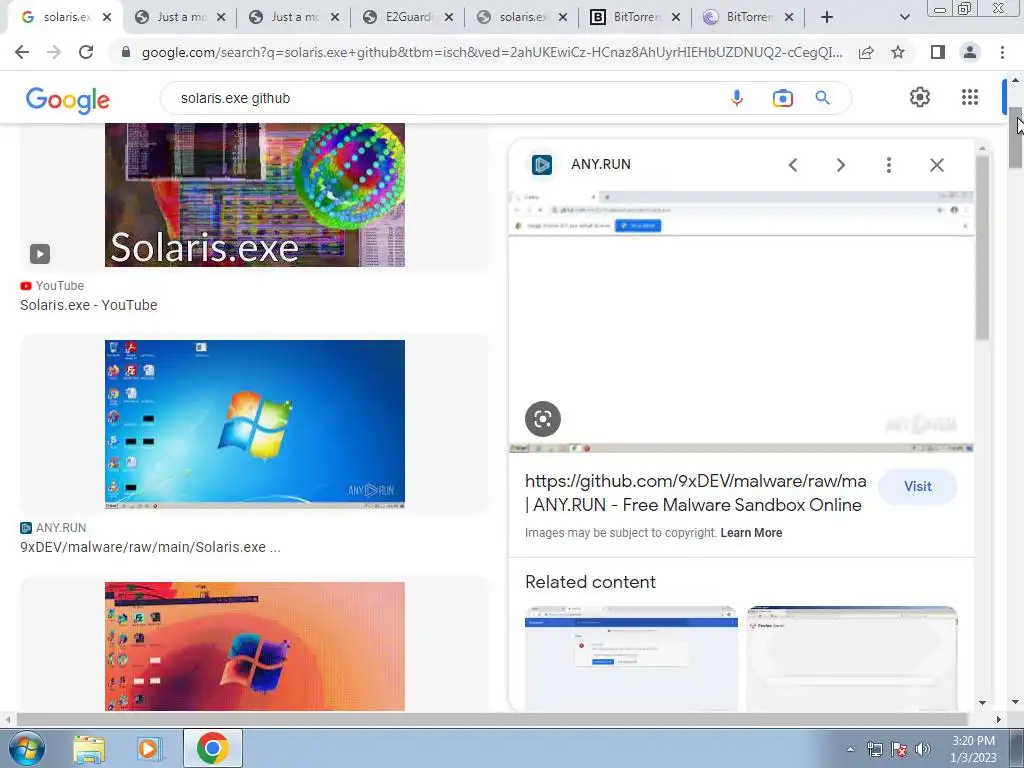Open Windows Explorer from the taskbar
The width and height of the screenshot is (1024, 768).
[x=89, y=748]
